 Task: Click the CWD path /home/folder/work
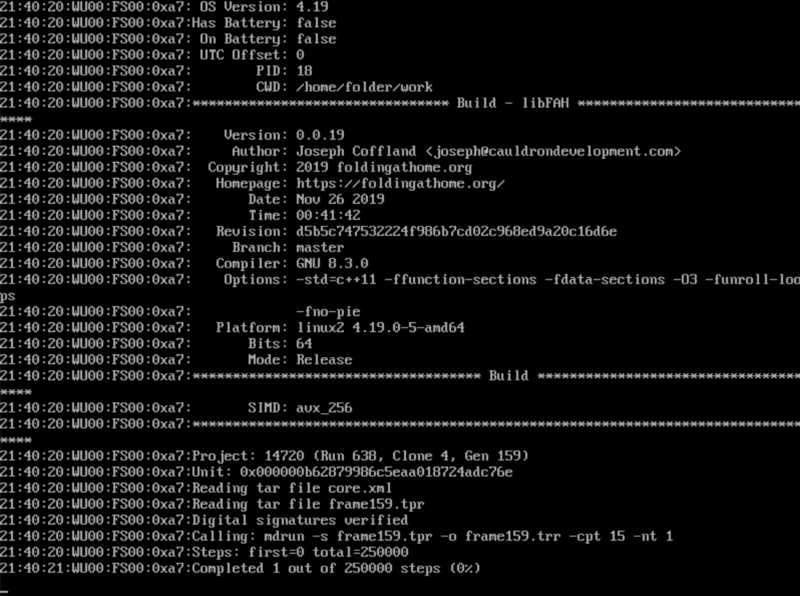point(364,87)
